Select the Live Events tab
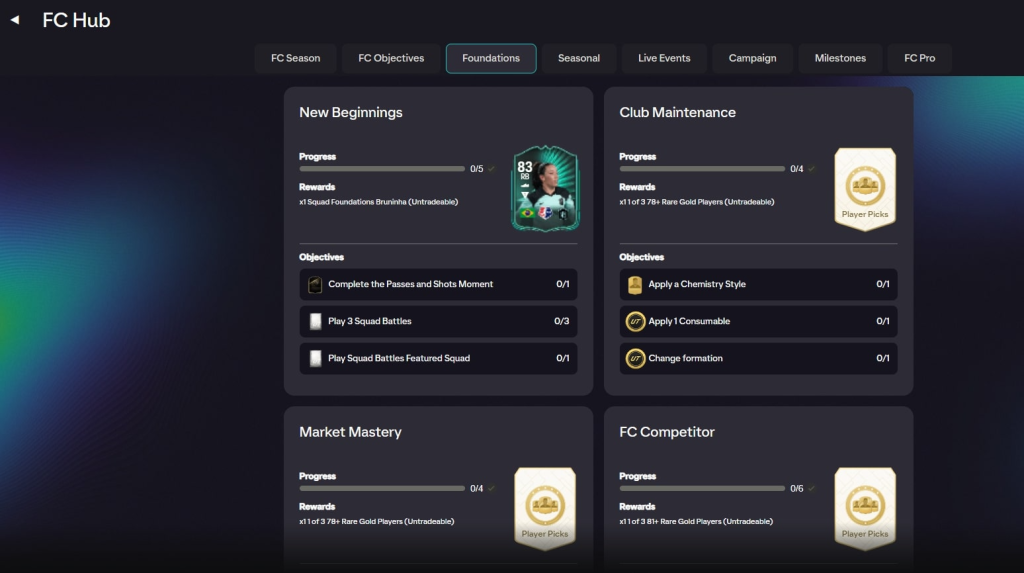1024x573 pixels. pyautogui.click(x=664, y=58)
